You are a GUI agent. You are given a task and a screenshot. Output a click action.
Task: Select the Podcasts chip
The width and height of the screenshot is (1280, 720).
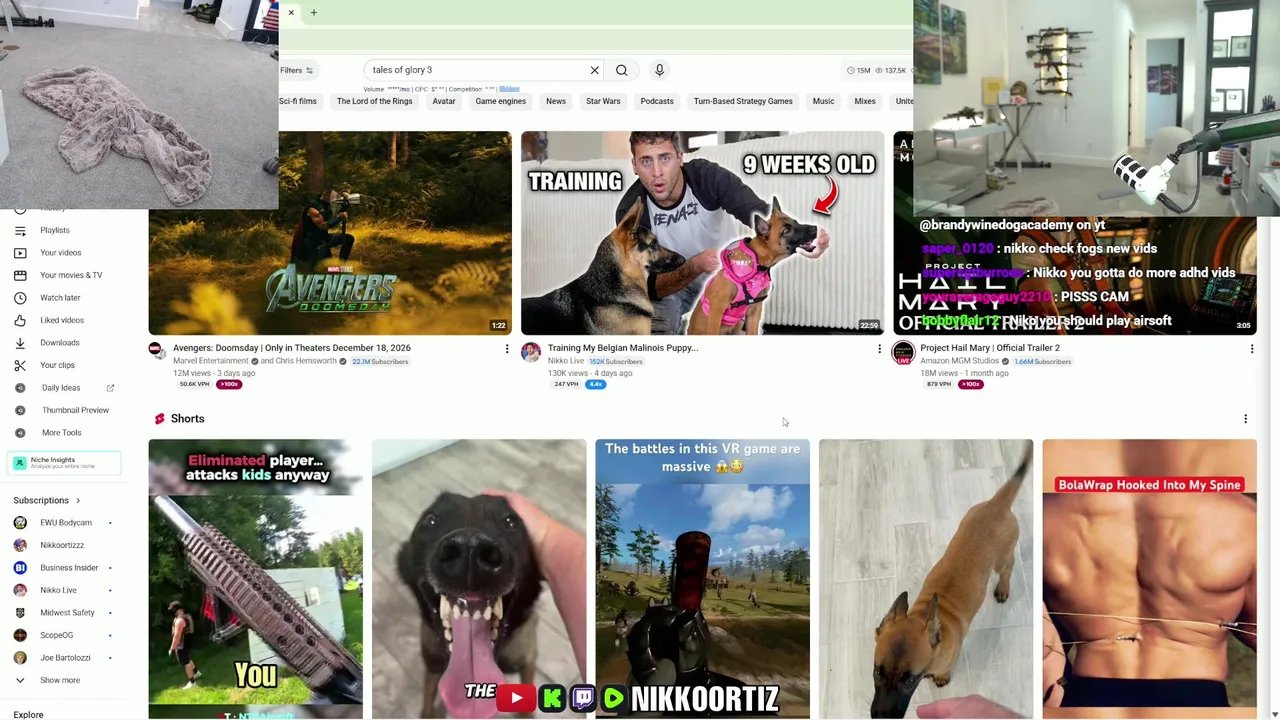657,101
